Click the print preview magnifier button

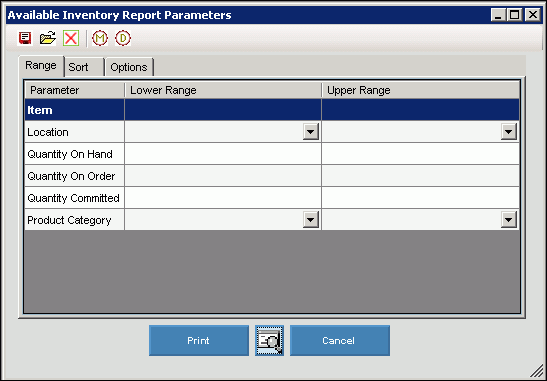coord(269,341)
